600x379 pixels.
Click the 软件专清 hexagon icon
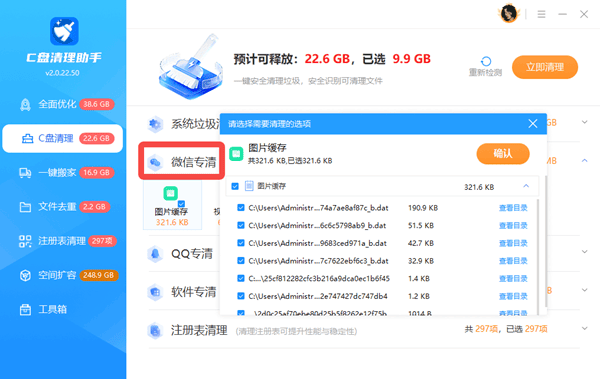point(155,292)
